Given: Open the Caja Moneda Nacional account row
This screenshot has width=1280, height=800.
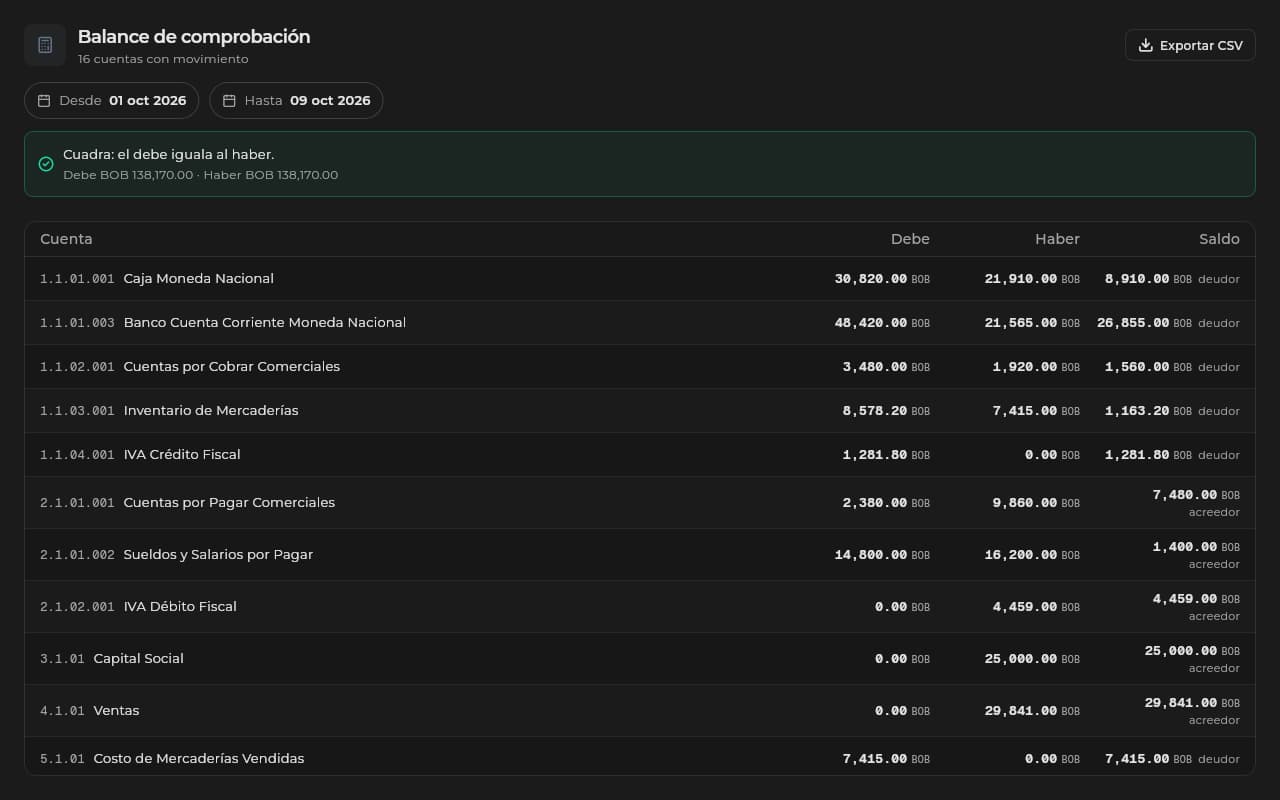Looking at the screenshot, I should [x=640, y=279].
